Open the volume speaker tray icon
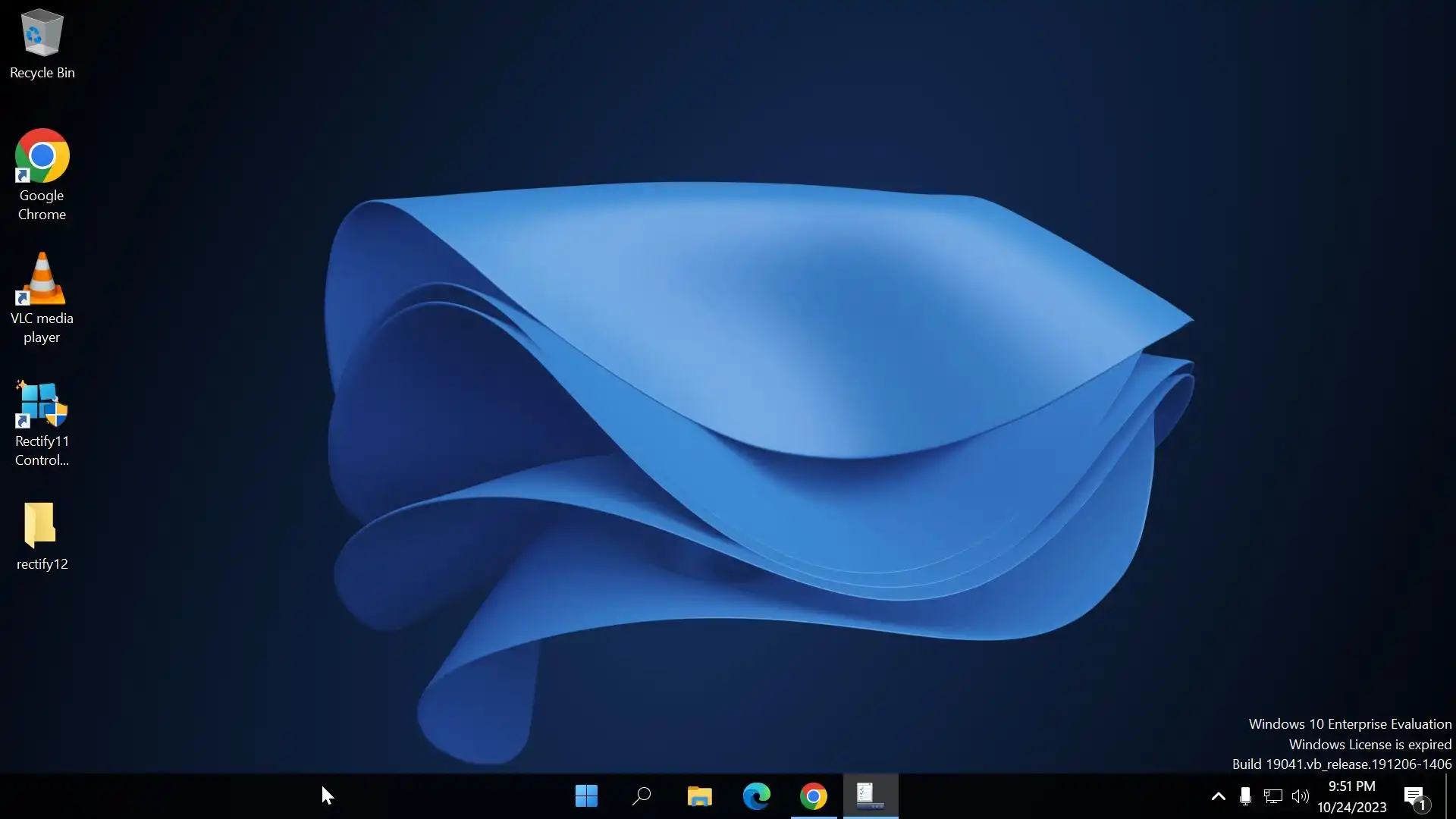Viewport: 1456px width, 819px height. (1300, 796)
